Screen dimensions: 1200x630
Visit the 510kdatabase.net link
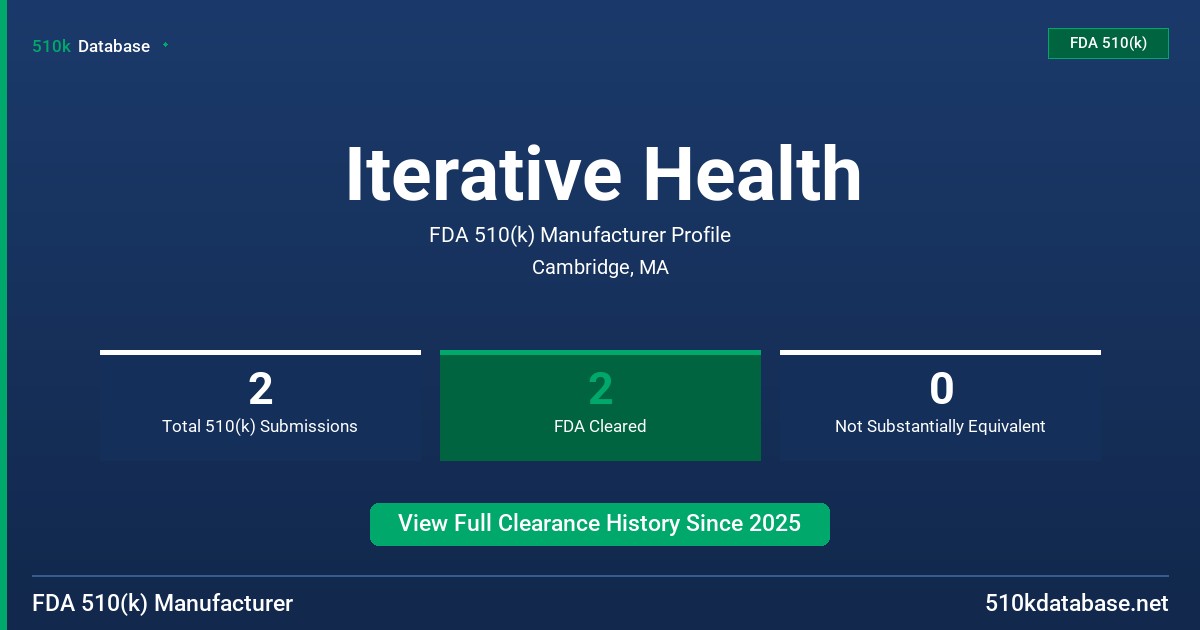click(1077, 603)
